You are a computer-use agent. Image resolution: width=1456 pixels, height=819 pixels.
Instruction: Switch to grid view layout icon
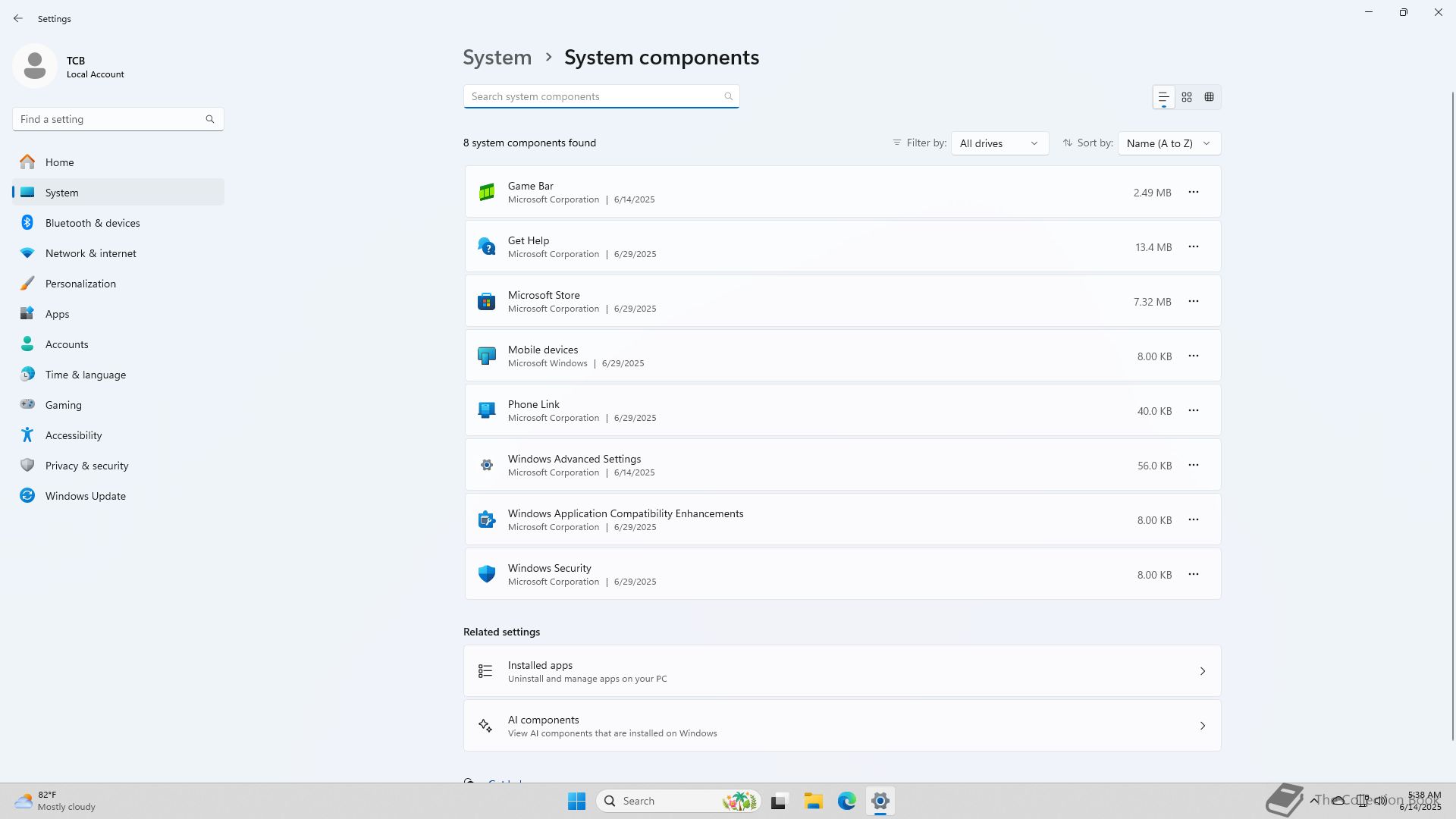tap(1187, 97)
